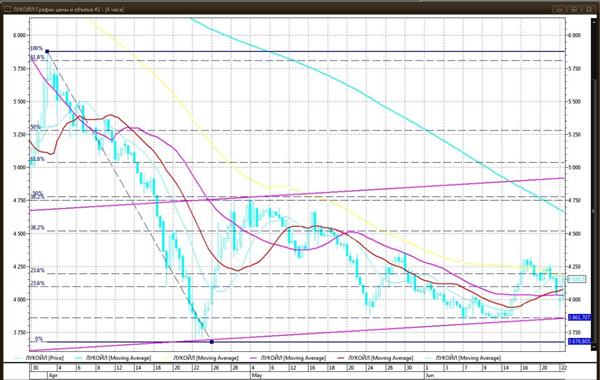Click the window title ЛУКОЙЛ chart text

point(68,9)
